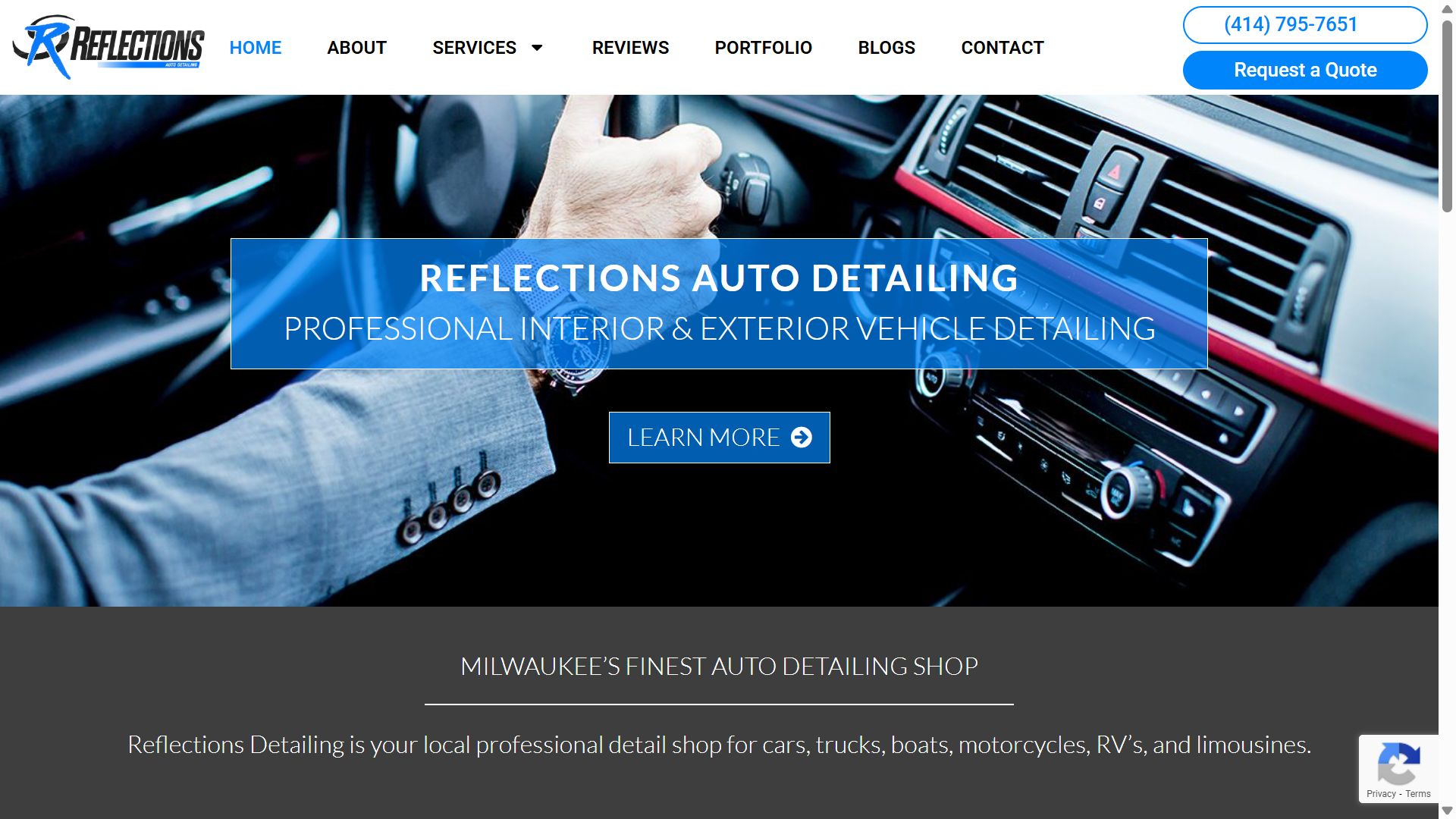The image size is (1456, 819).
Task: Click the scrollbar up arrow
Action: click(1447, 8)
